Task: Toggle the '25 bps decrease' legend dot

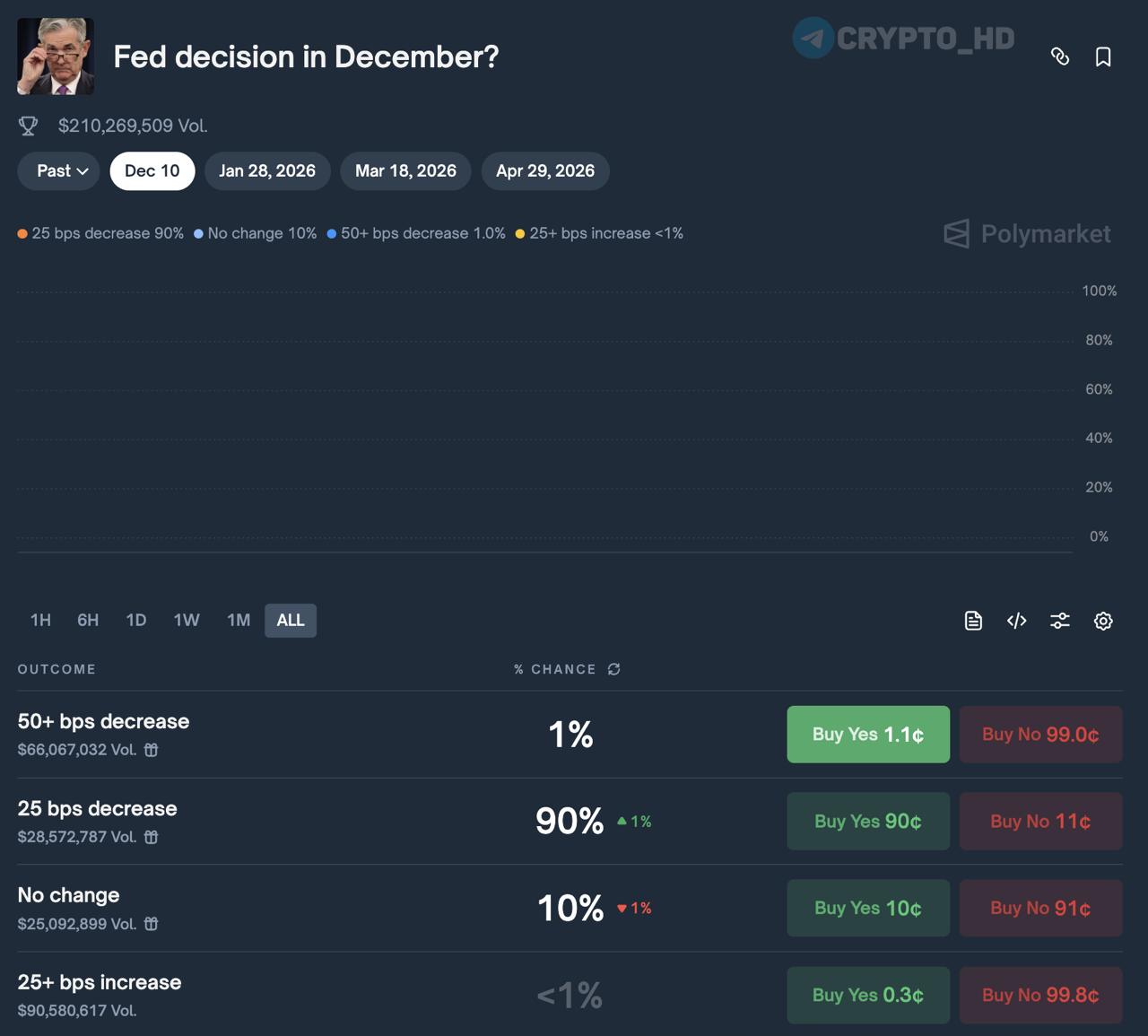Action: point(21,233)
